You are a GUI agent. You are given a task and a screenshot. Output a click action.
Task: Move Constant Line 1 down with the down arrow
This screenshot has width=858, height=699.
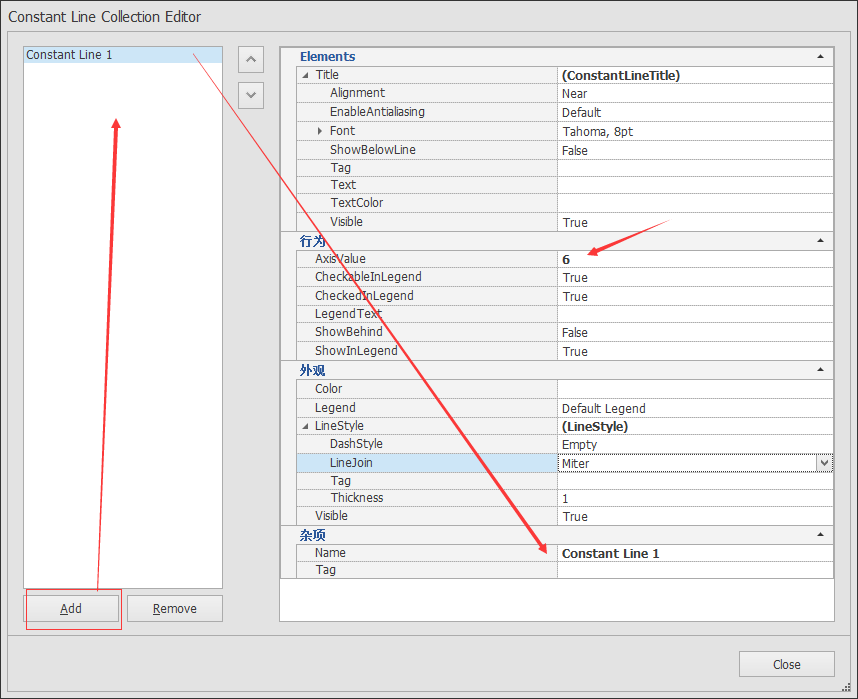[250, 95]
